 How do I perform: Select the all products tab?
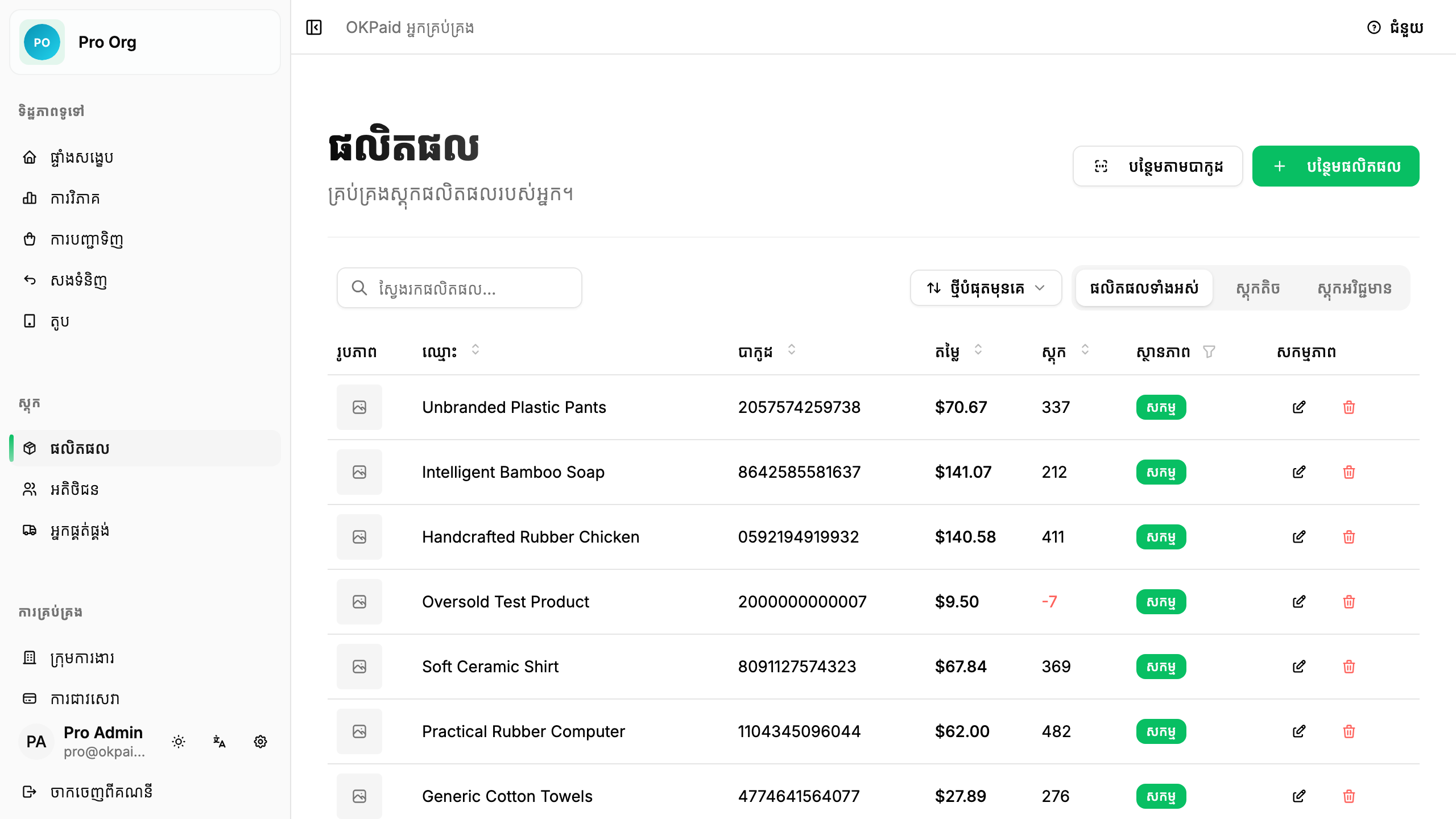pyautogui.click(x=1144, y=288)
